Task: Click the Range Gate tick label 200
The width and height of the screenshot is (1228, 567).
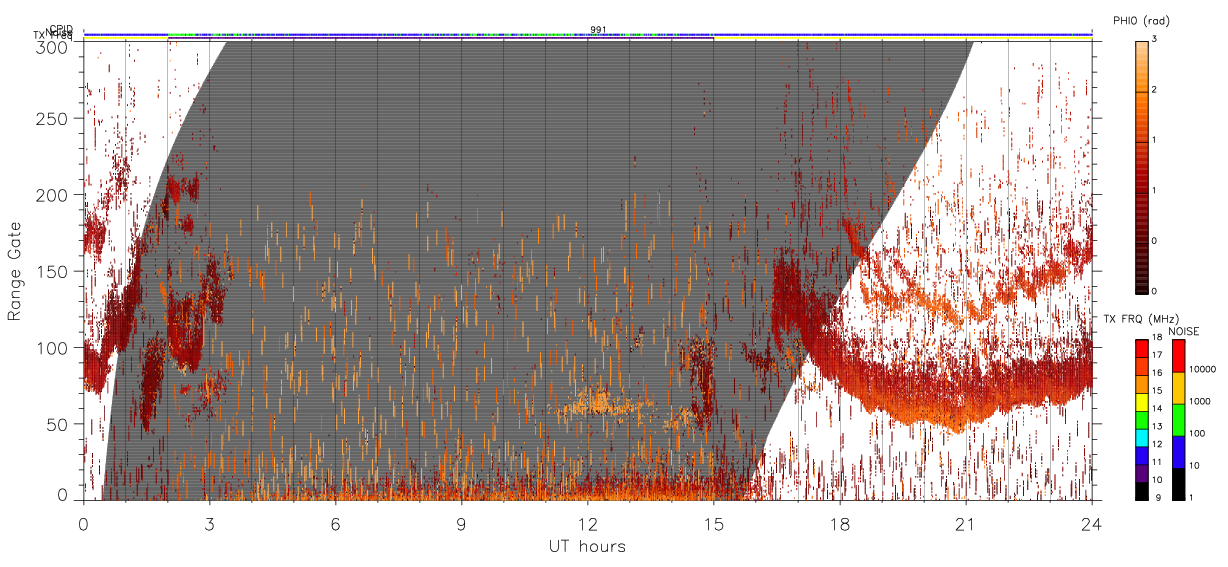Action: coord(51,195)
